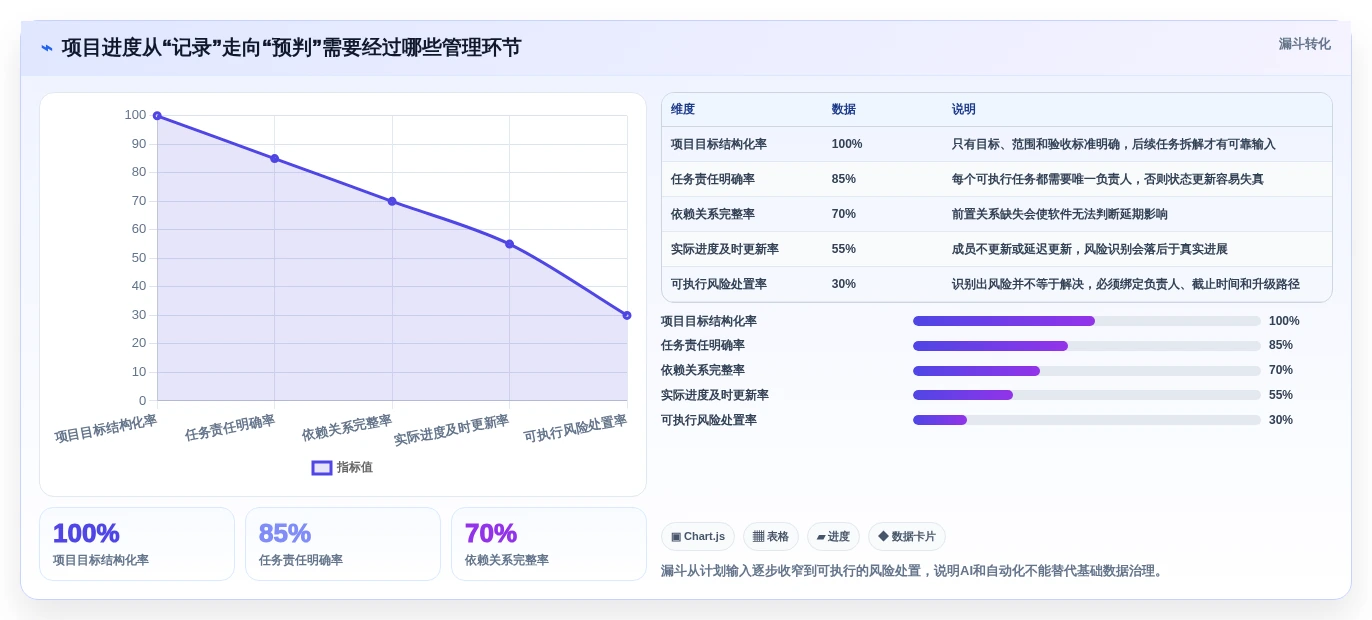
Task: Click the x-axis label 任务责任明确率
Action: pos(230,428)
